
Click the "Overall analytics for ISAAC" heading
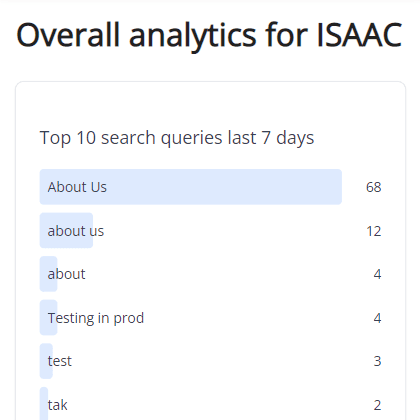point(209,35)
